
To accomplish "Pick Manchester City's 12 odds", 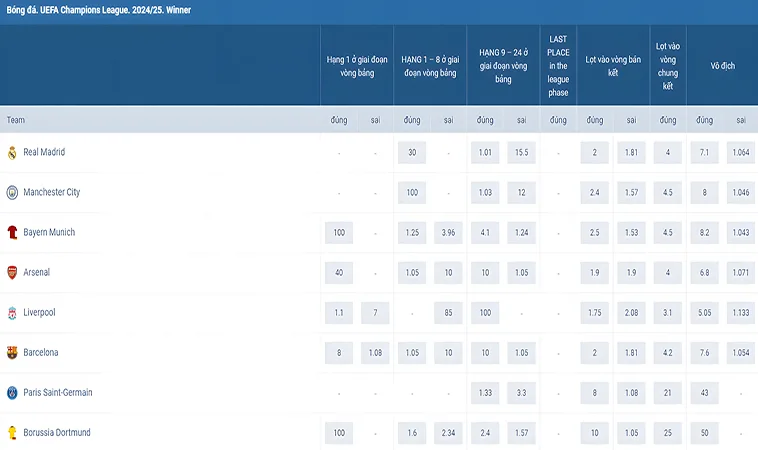I will click(x=522, y=193).
